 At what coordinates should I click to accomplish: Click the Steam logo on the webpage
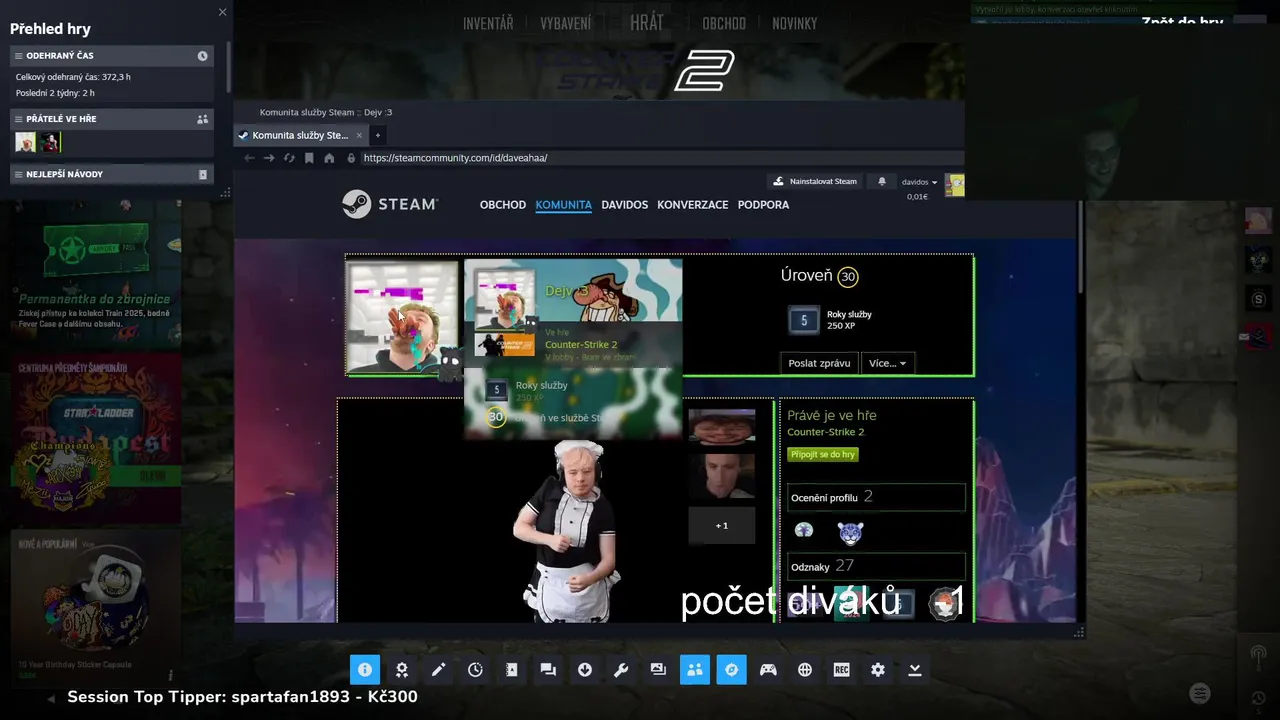[x=390, y=204]
